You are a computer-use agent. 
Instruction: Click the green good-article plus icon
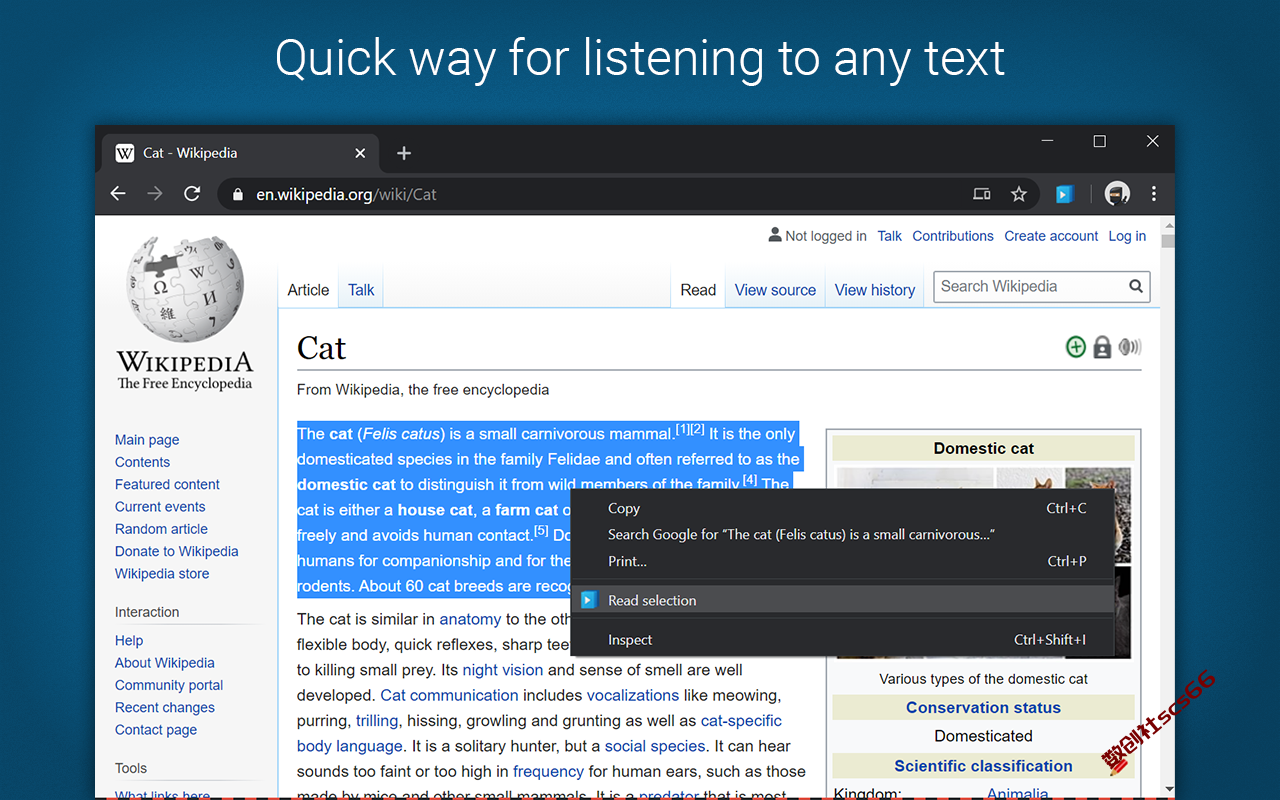tap(1076, 347)
